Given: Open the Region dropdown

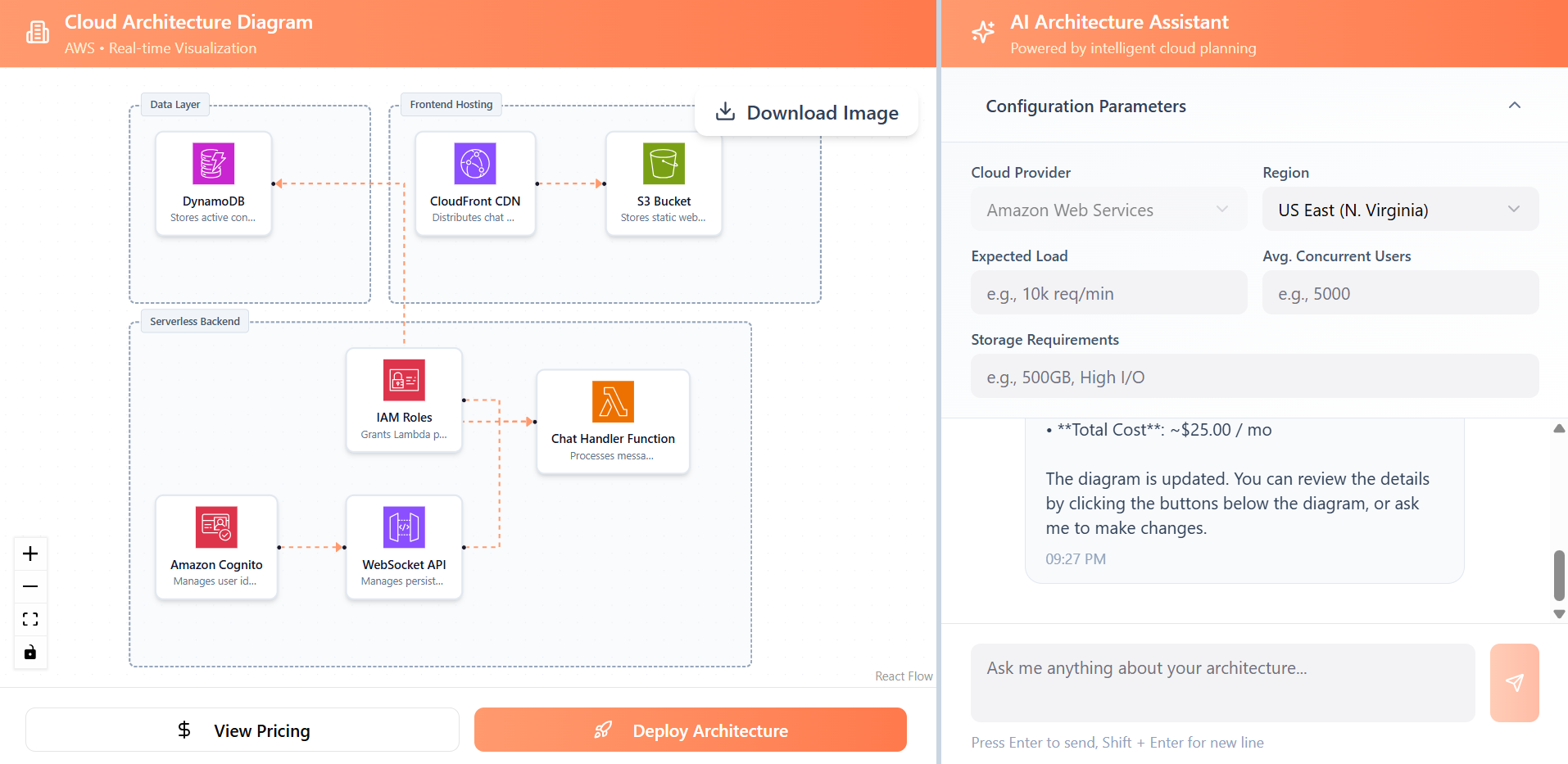Looking at the screenshot, I should point(1399,210).
